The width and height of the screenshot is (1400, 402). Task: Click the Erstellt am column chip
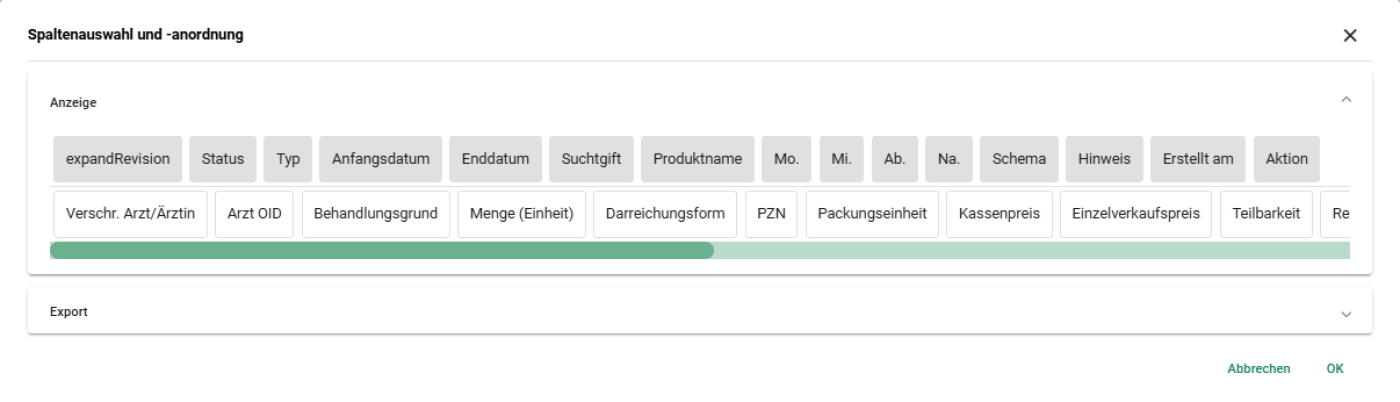1198,159
